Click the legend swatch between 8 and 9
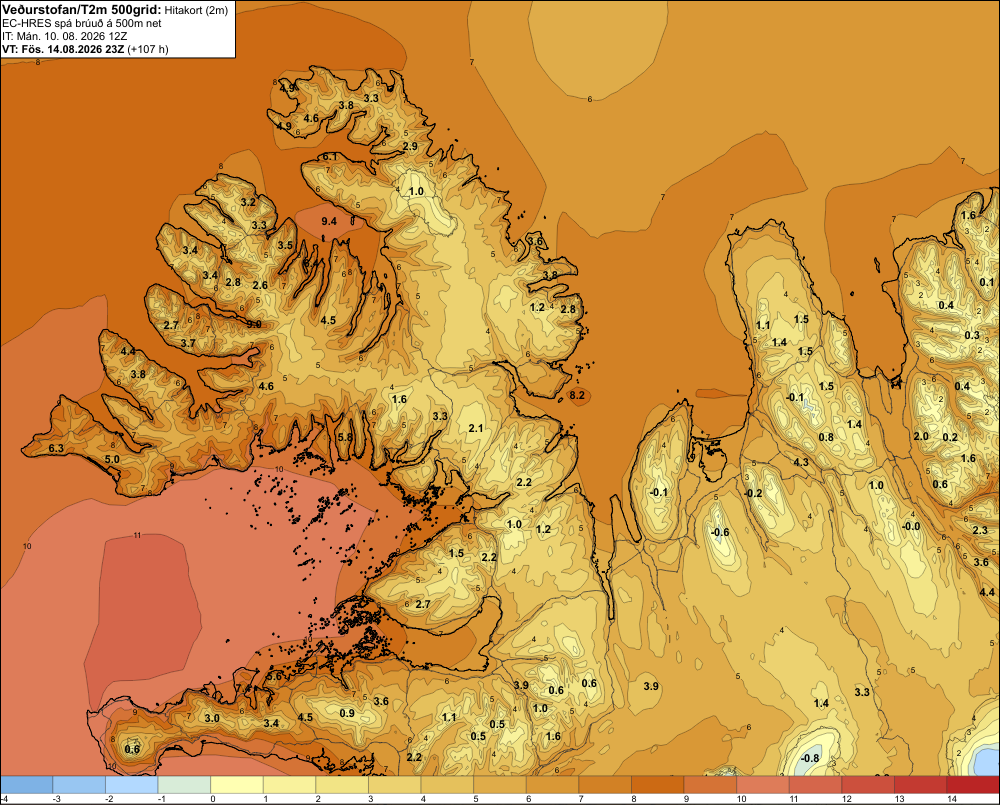 pos(658,784)
